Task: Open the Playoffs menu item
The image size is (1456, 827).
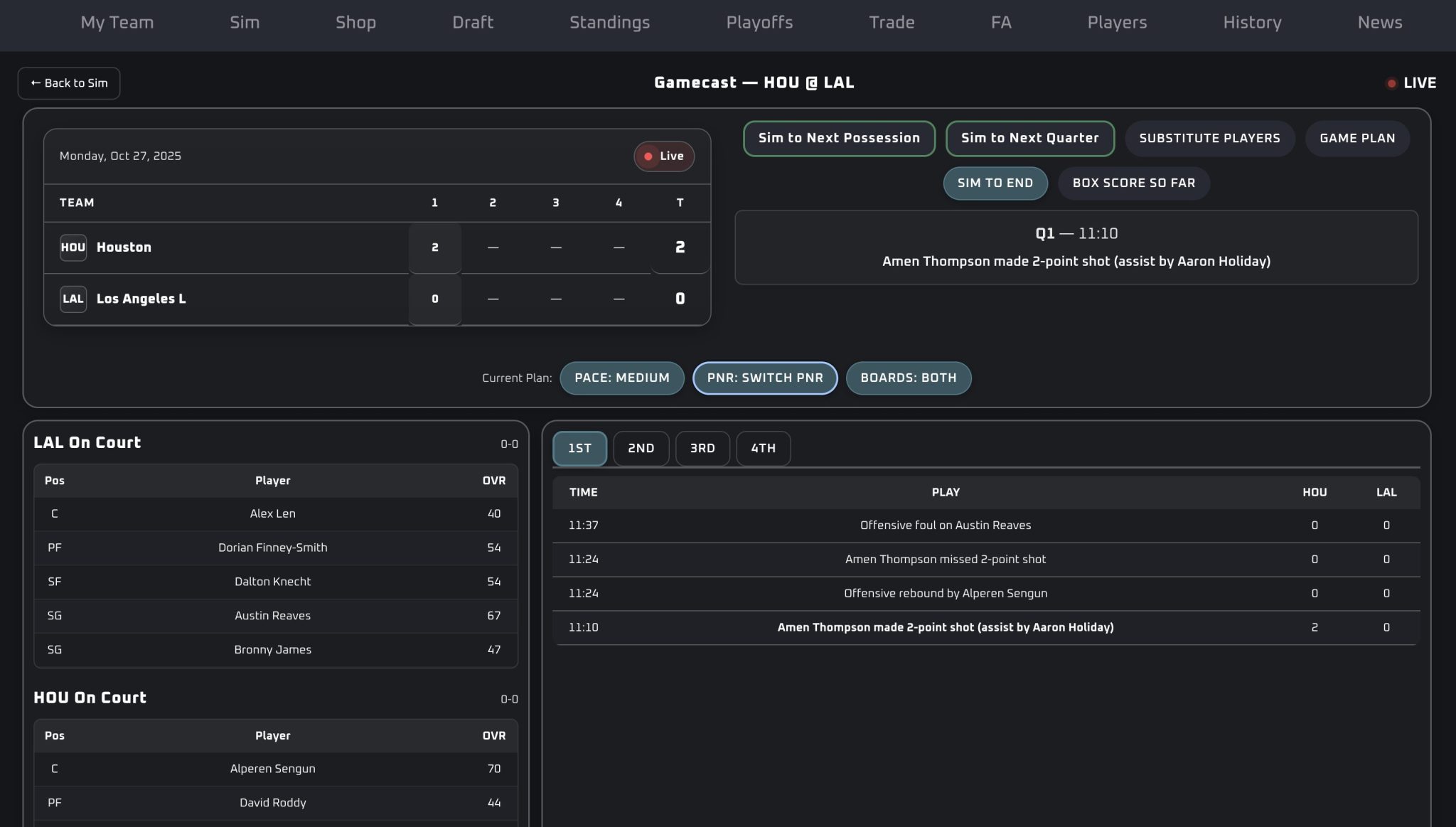Action: pyautogui.click(x=759, y=22)
